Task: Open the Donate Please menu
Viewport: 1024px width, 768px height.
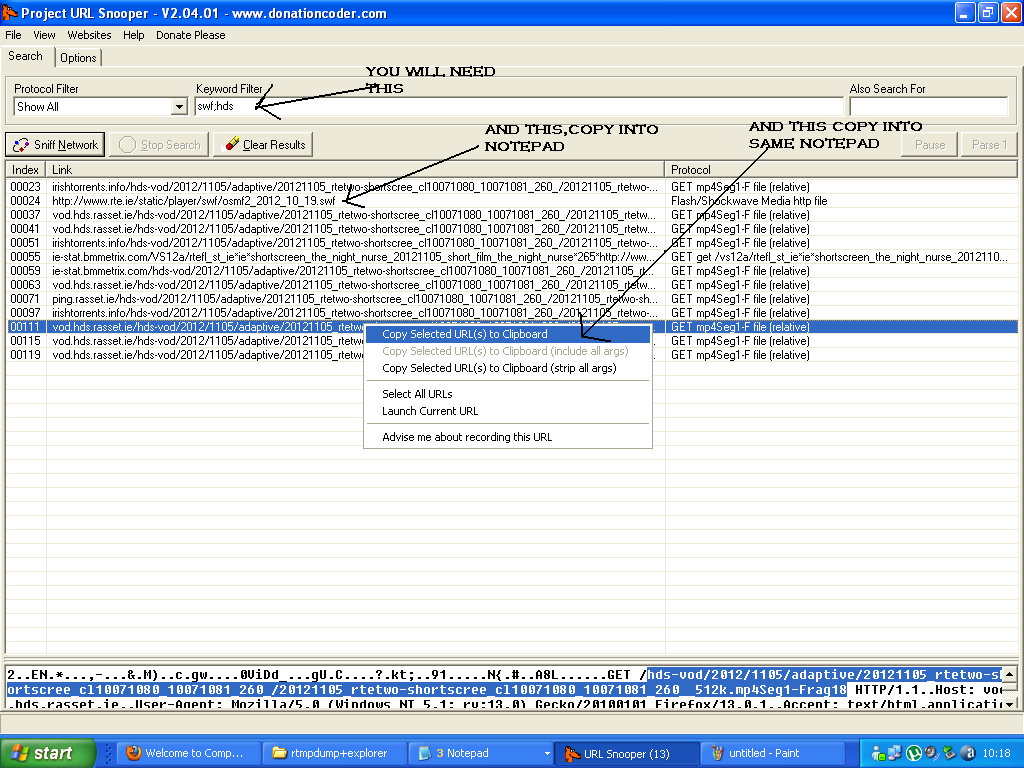Action: coord(191,35)
